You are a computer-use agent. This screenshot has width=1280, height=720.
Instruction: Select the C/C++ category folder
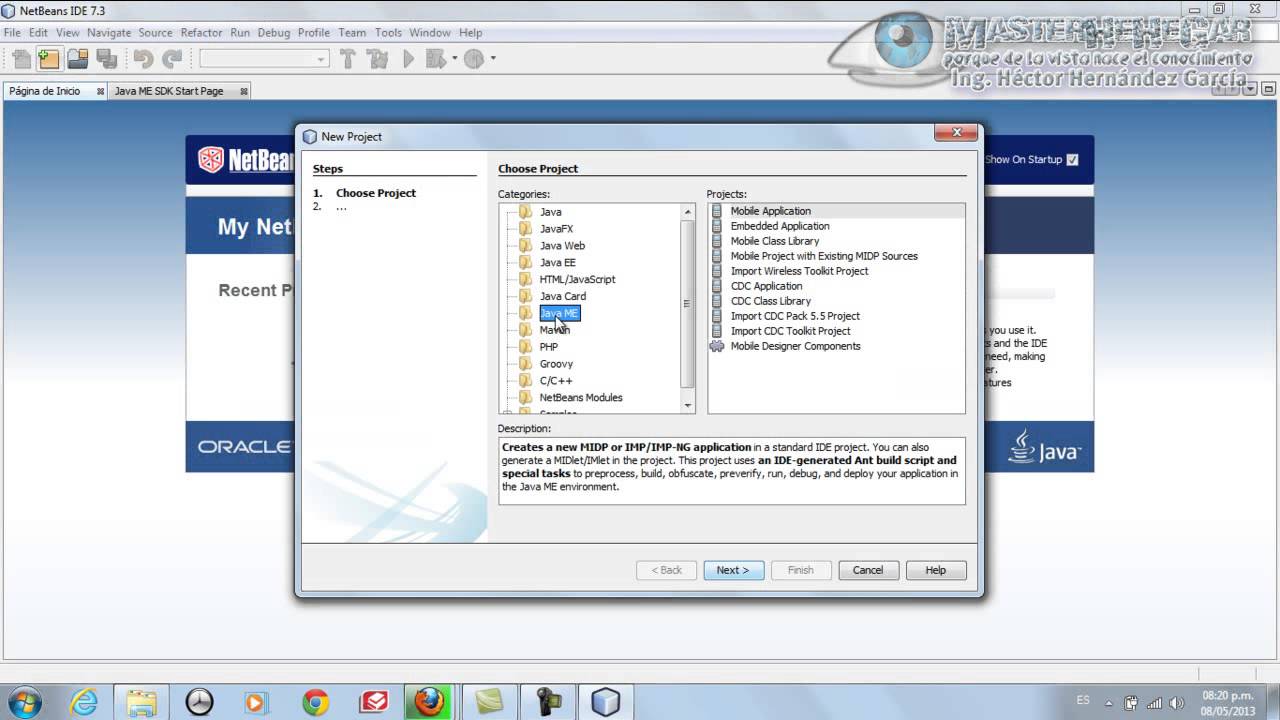click(556, 381)
